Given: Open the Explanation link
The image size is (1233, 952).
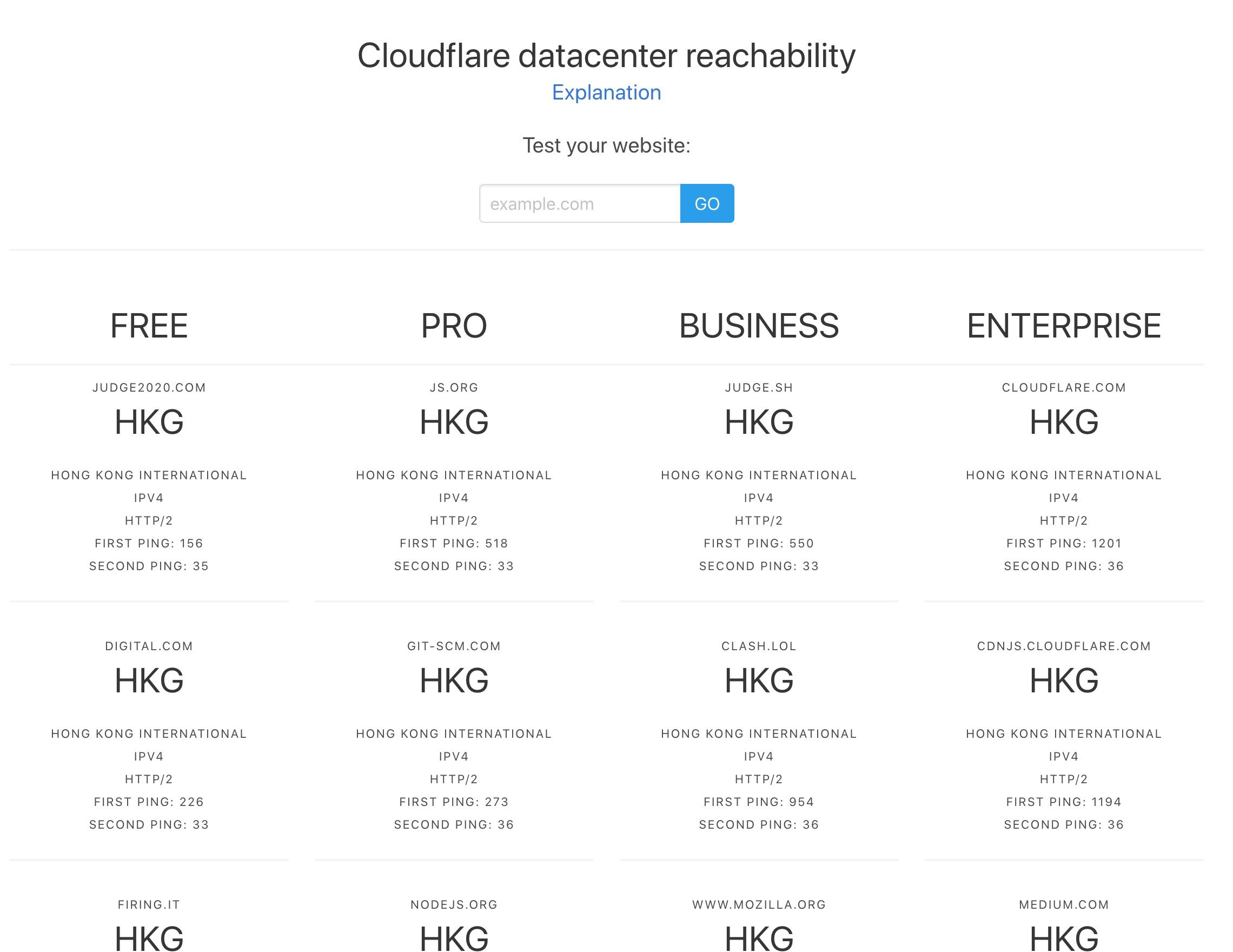Looking at the screenshot, I should pos(606,92).
